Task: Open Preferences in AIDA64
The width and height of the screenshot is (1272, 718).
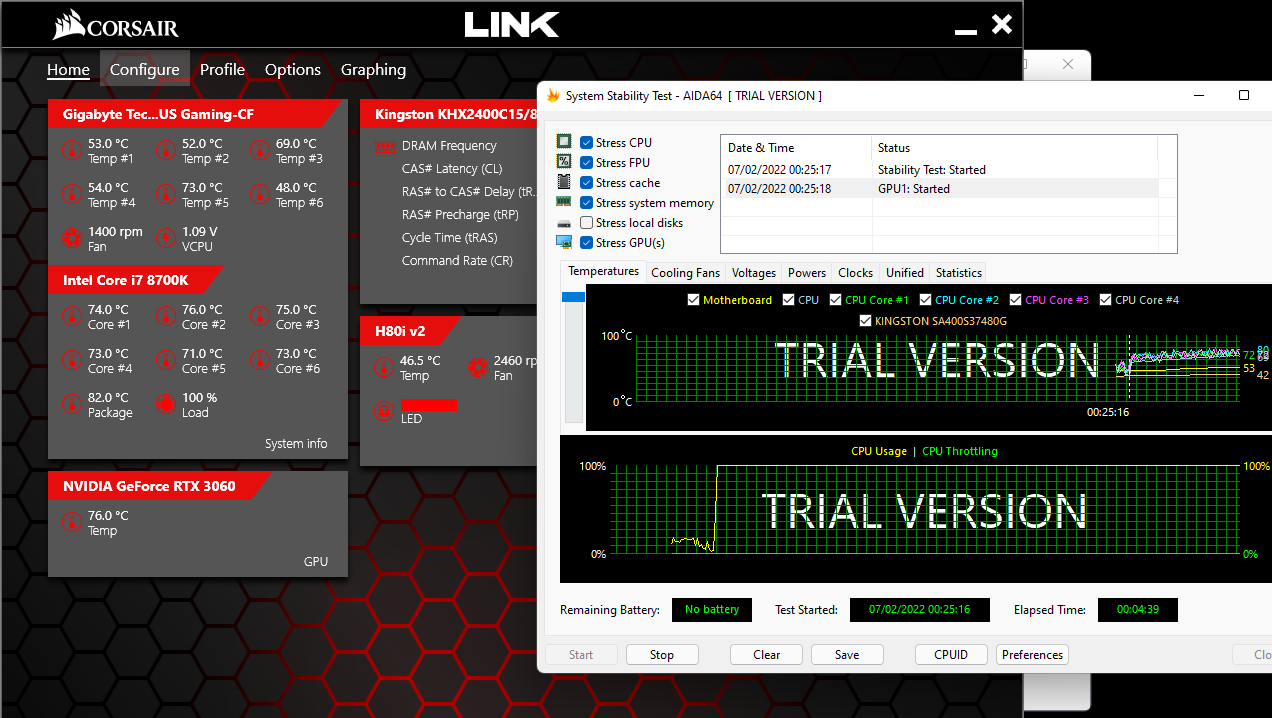Action: point(1032,655)
